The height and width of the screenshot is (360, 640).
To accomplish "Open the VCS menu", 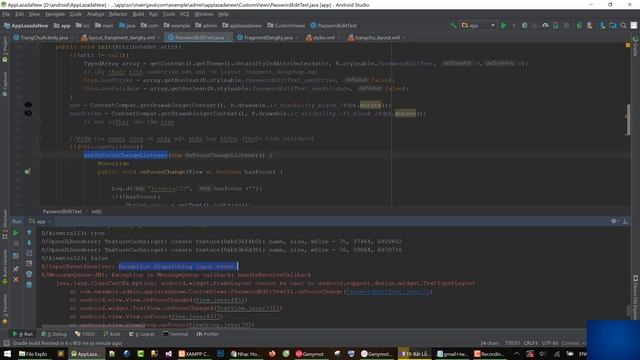I will pos(184,14).
